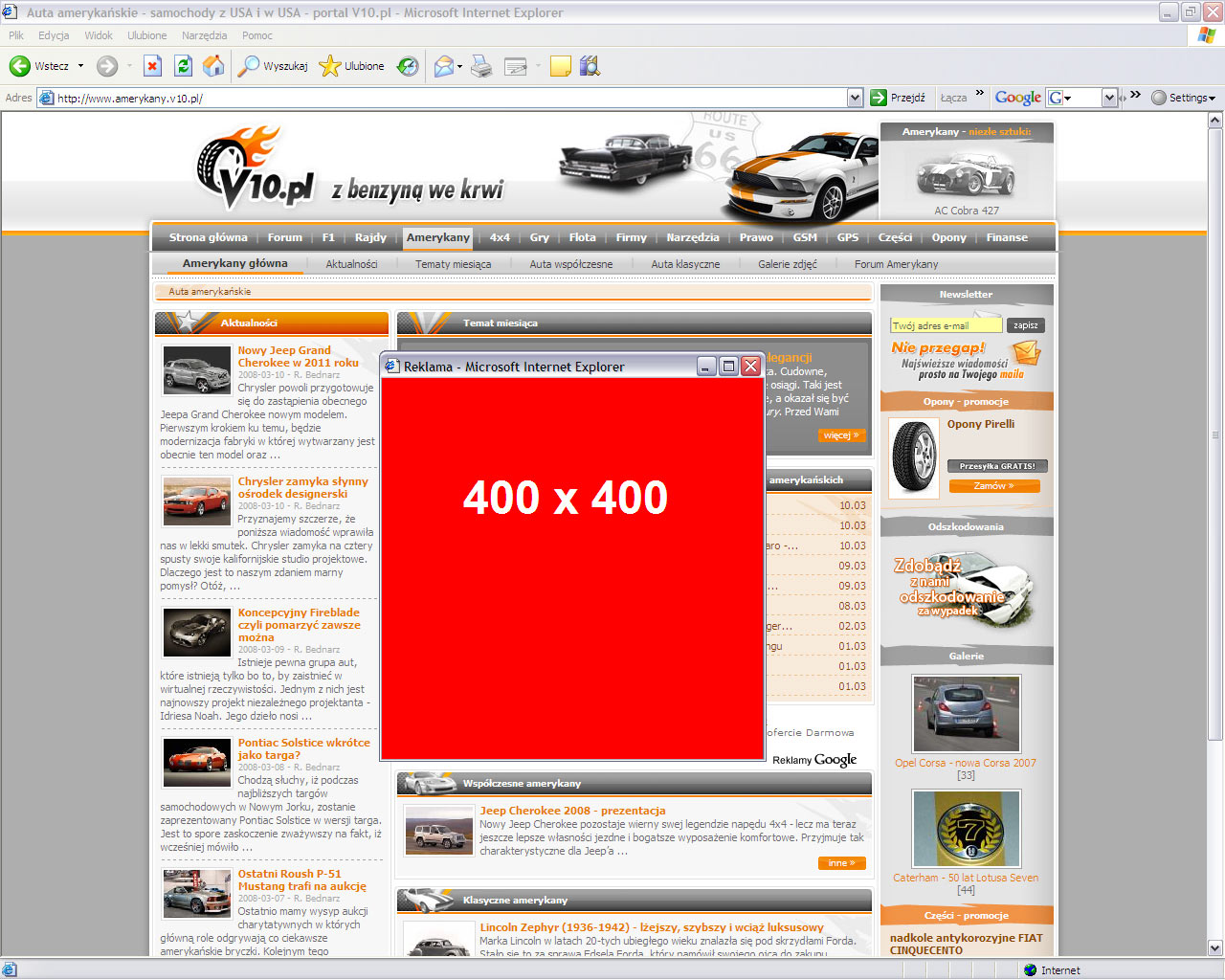Open the History clock icon
This screenshot has height=980, width=1225.
click(408, 66)
